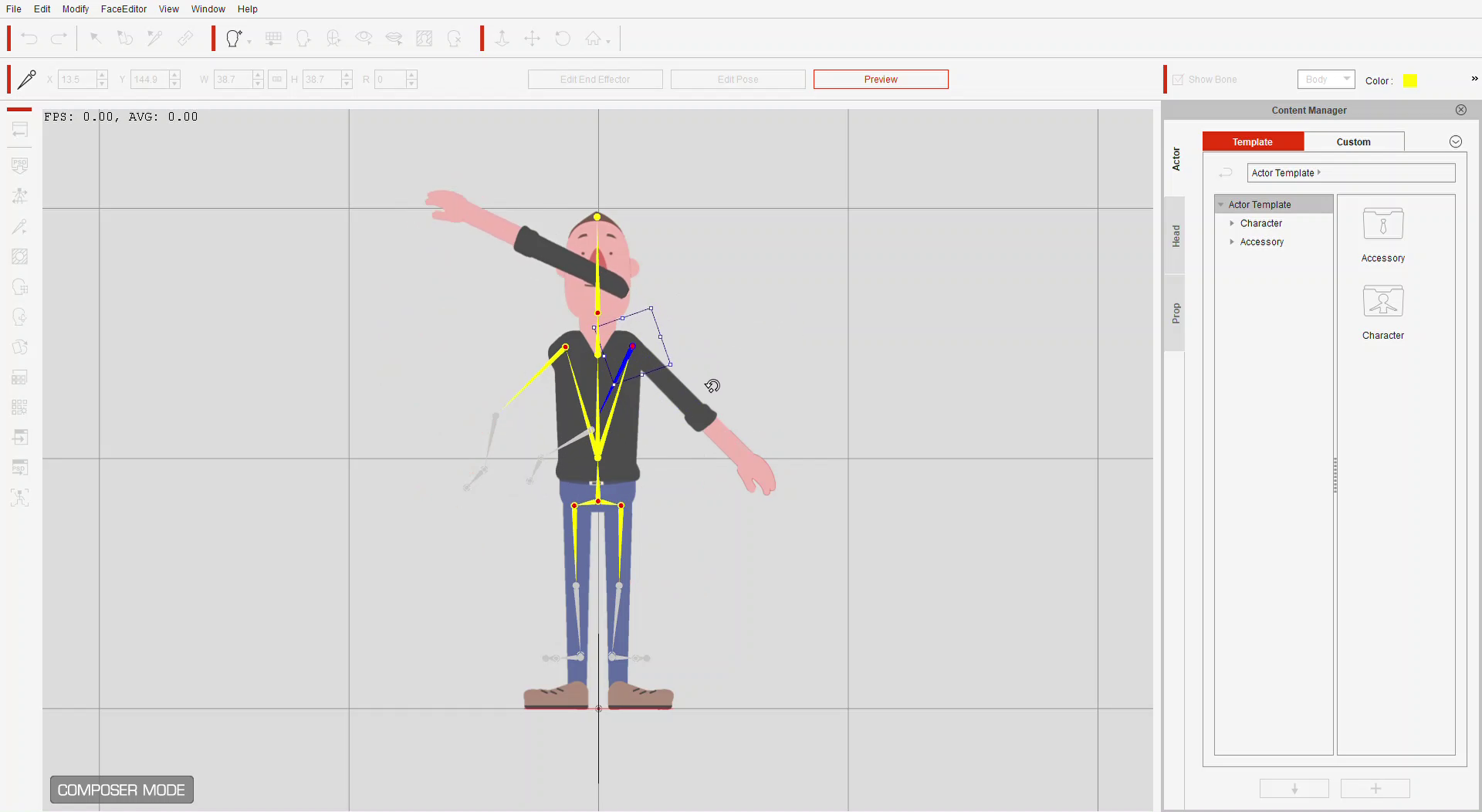Open the Character folder thumbnail
The image size is (1482, 812).
[1383, 301]
